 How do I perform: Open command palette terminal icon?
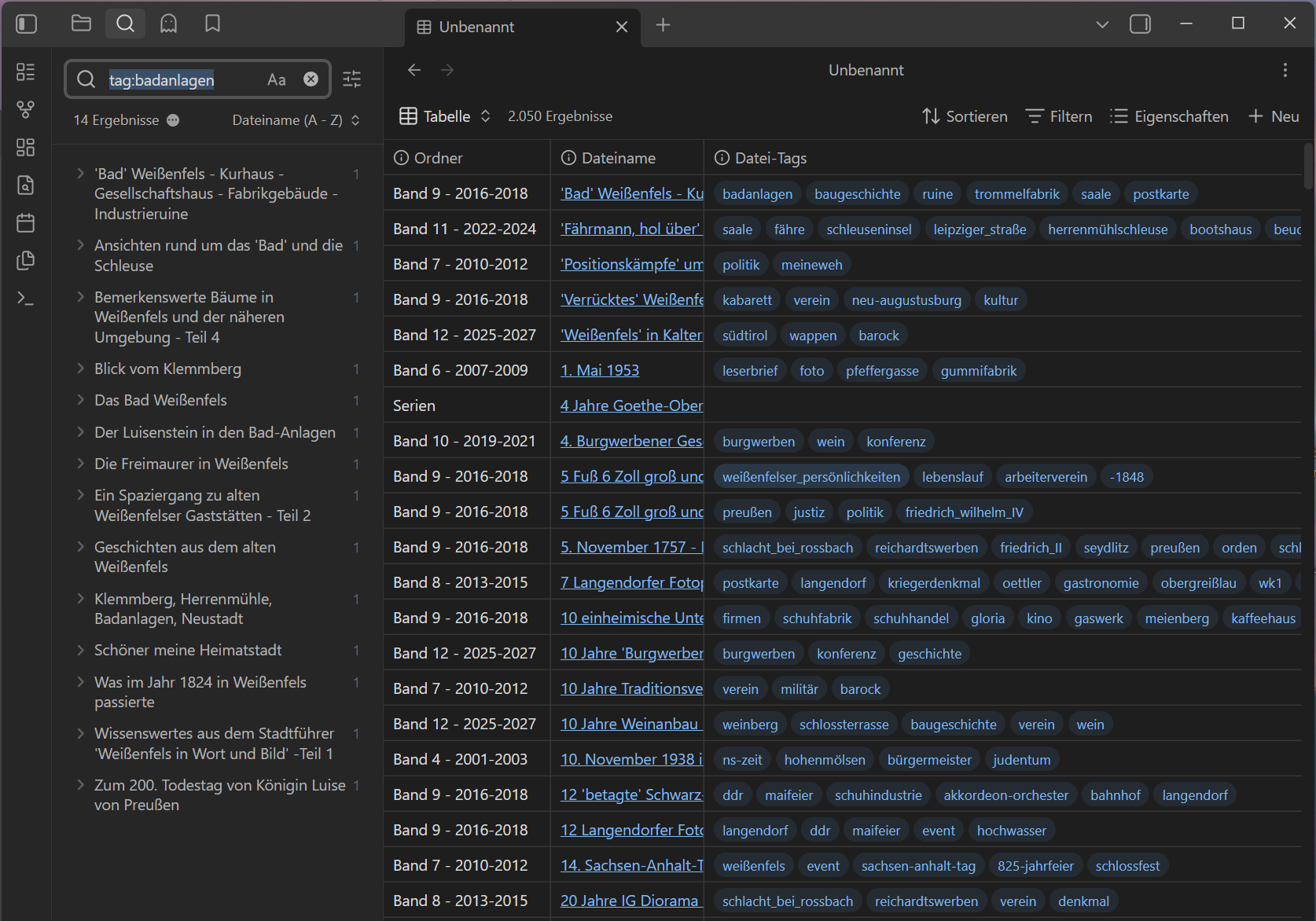tap(26, 299)
